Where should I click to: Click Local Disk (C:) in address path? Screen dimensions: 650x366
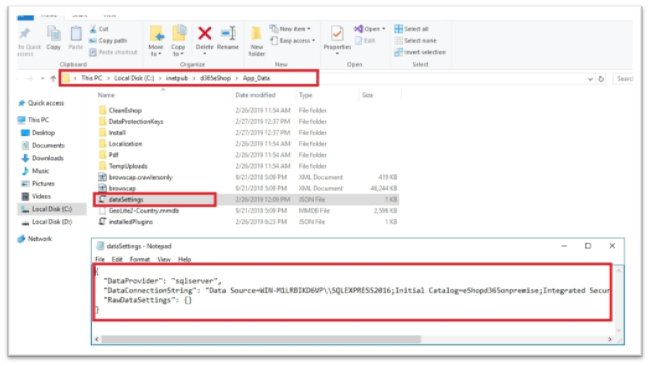click(134, 78)
